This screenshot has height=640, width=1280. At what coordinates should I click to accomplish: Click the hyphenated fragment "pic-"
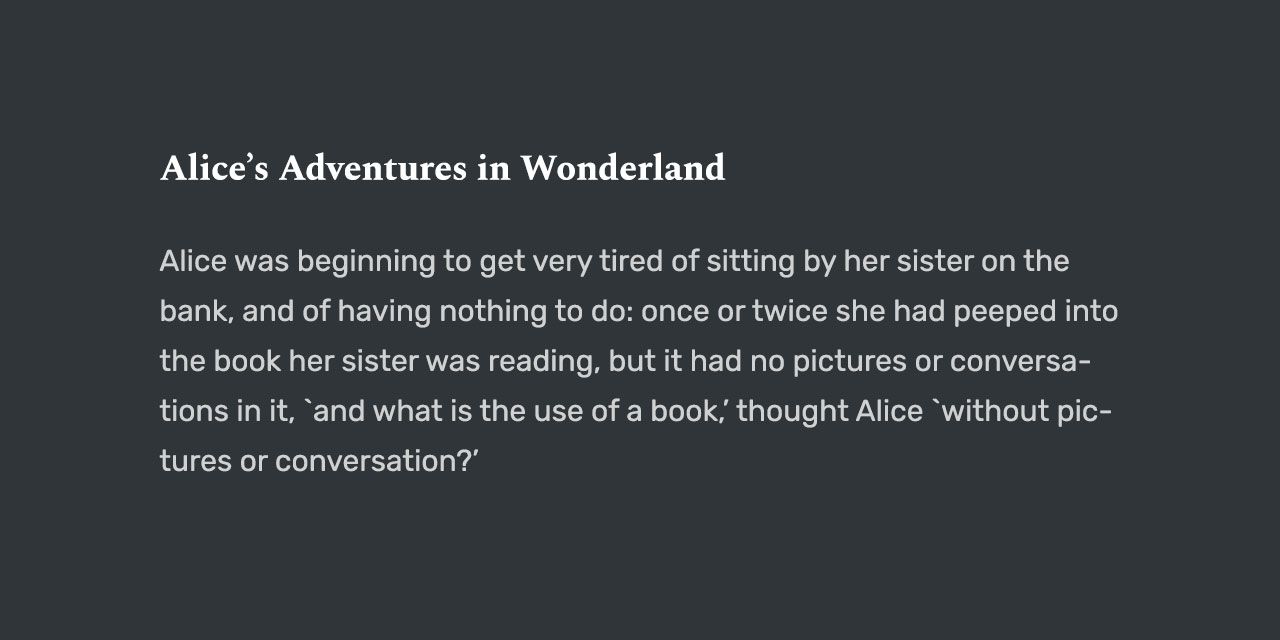tap(1086, 413)
